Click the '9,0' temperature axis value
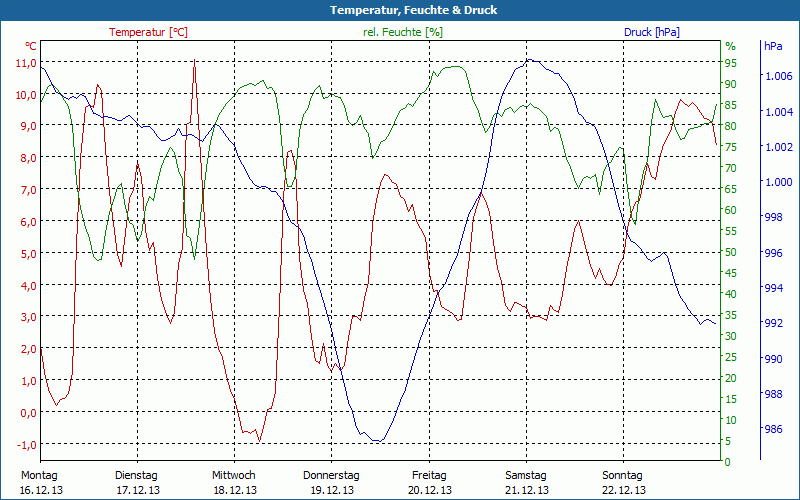This screenshot has width=800, height=500. click(28, 127)
